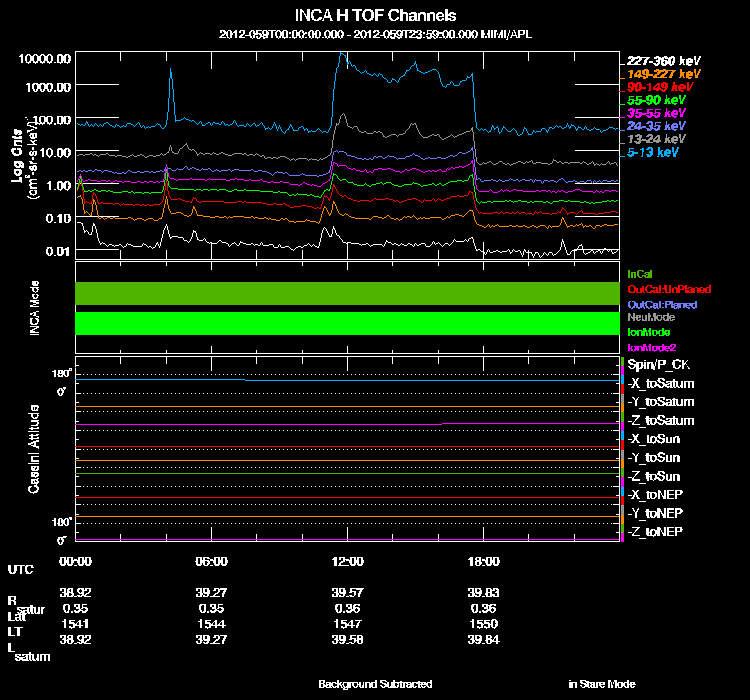
Task: Click the -Z_toNEP attitude legend entry
Action: pyautogui.click(x=655, y=530)
